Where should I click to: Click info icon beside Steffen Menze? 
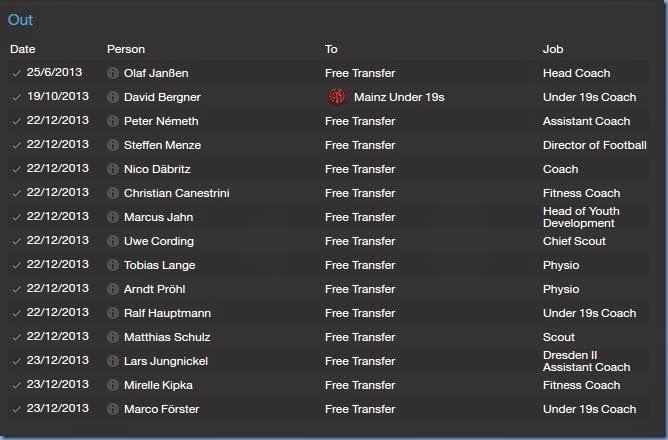click(x=113, y=145)
